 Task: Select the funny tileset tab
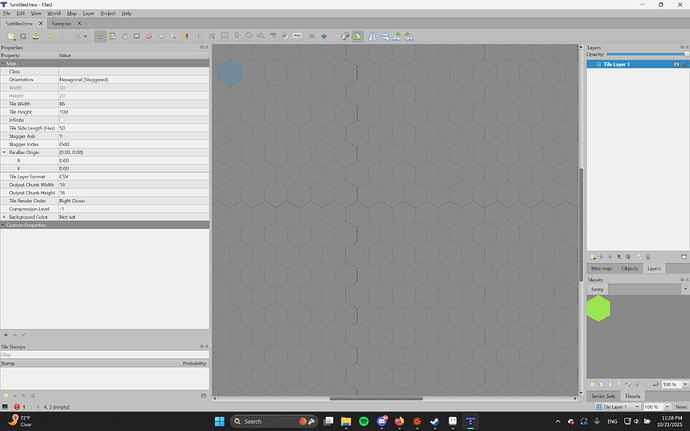pyautogui.click(x=597, y=289)
